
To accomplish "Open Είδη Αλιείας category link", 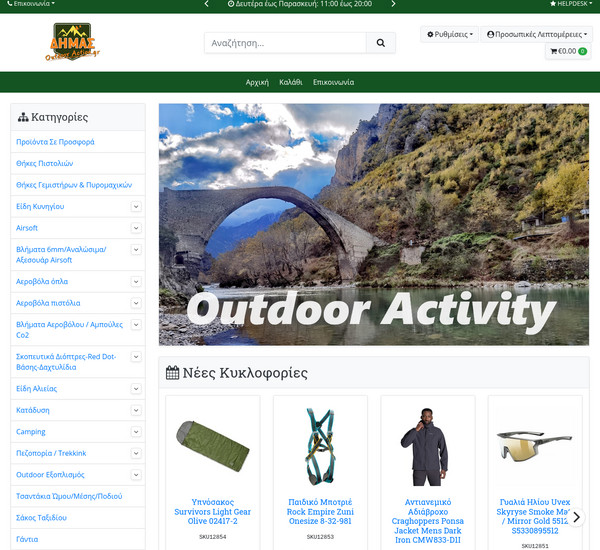I will pos(36,388).
